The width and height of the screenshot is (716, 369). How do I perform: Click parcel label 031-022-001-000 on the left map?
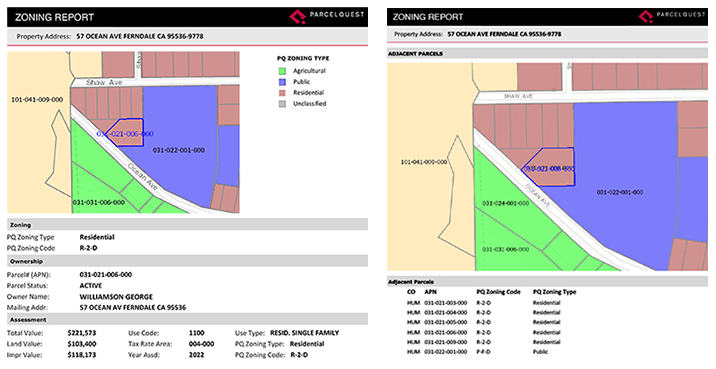click(x=179, y=150)
